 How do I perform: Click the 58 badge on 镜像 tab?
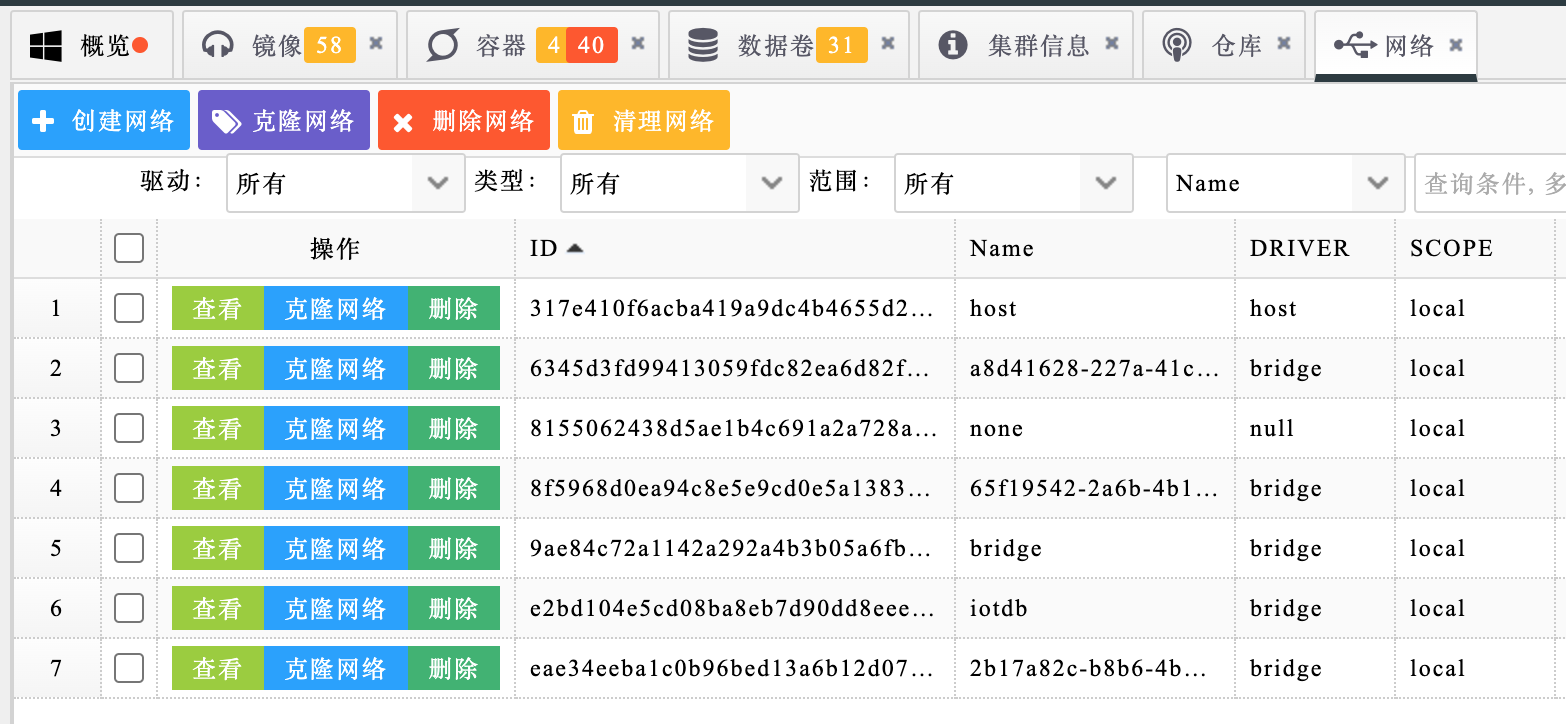point(330,45)
